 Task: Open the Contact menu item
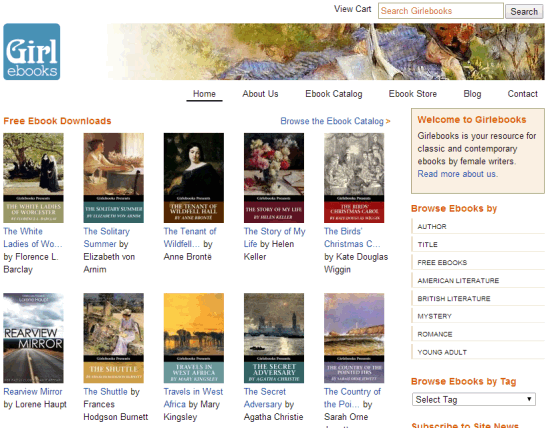522,94
